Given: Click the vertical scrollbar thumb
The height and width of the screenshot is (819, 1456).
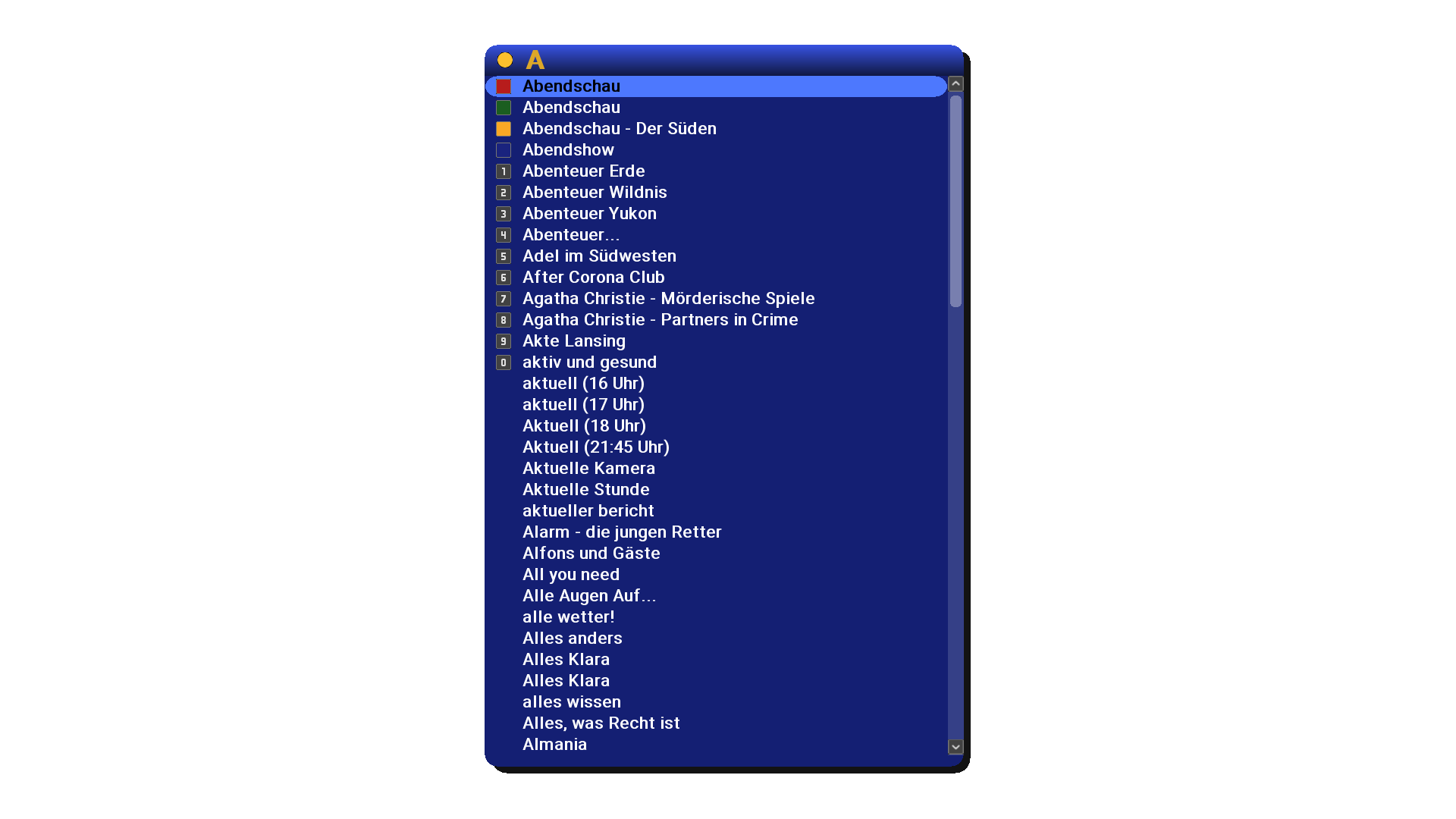Looking at the screenshot, I should click(955, 201).
